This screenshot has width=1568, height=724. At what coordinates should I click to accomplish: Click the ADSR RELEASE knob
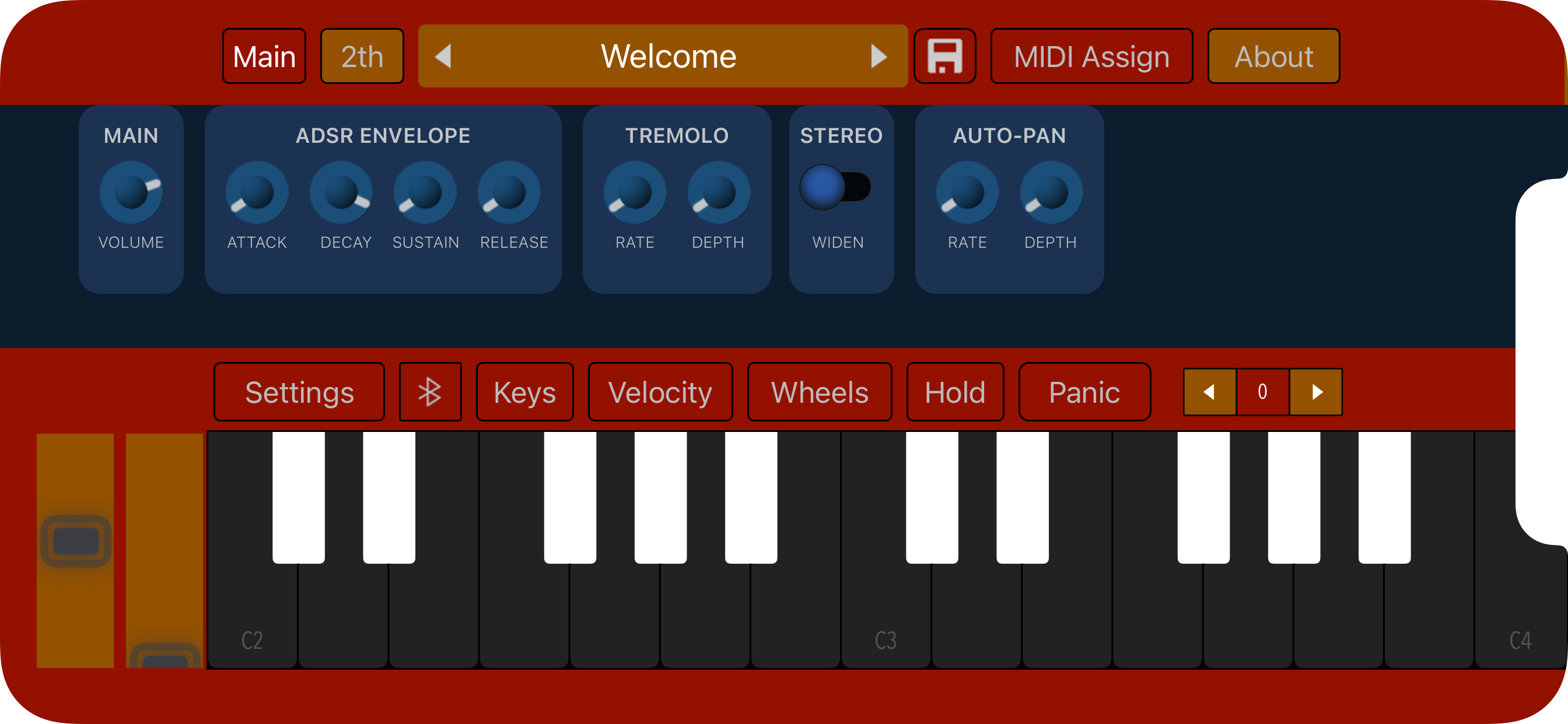click(x=509, y=192)
